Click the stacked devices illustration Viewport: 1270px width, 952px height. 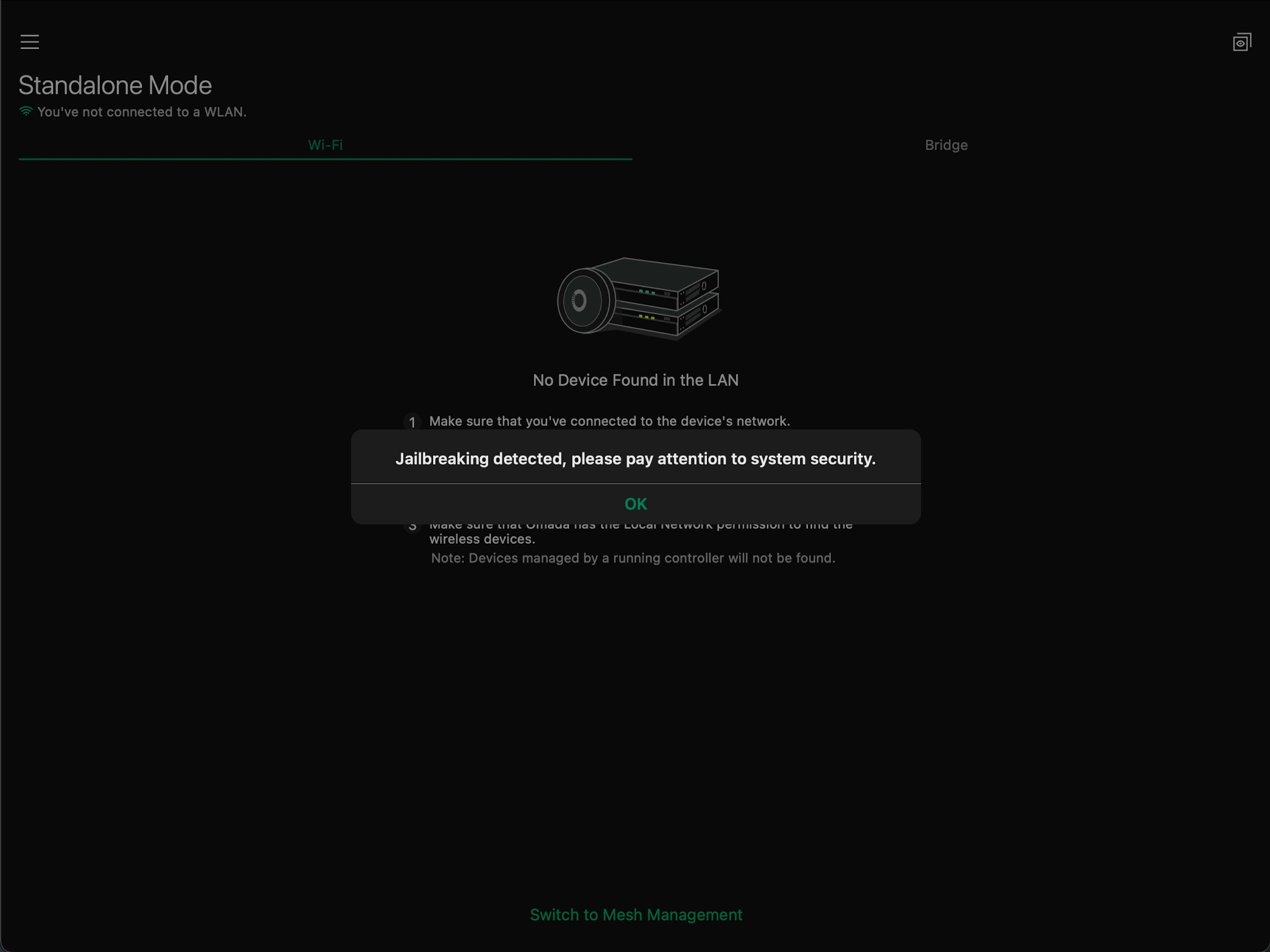point(639,298)
